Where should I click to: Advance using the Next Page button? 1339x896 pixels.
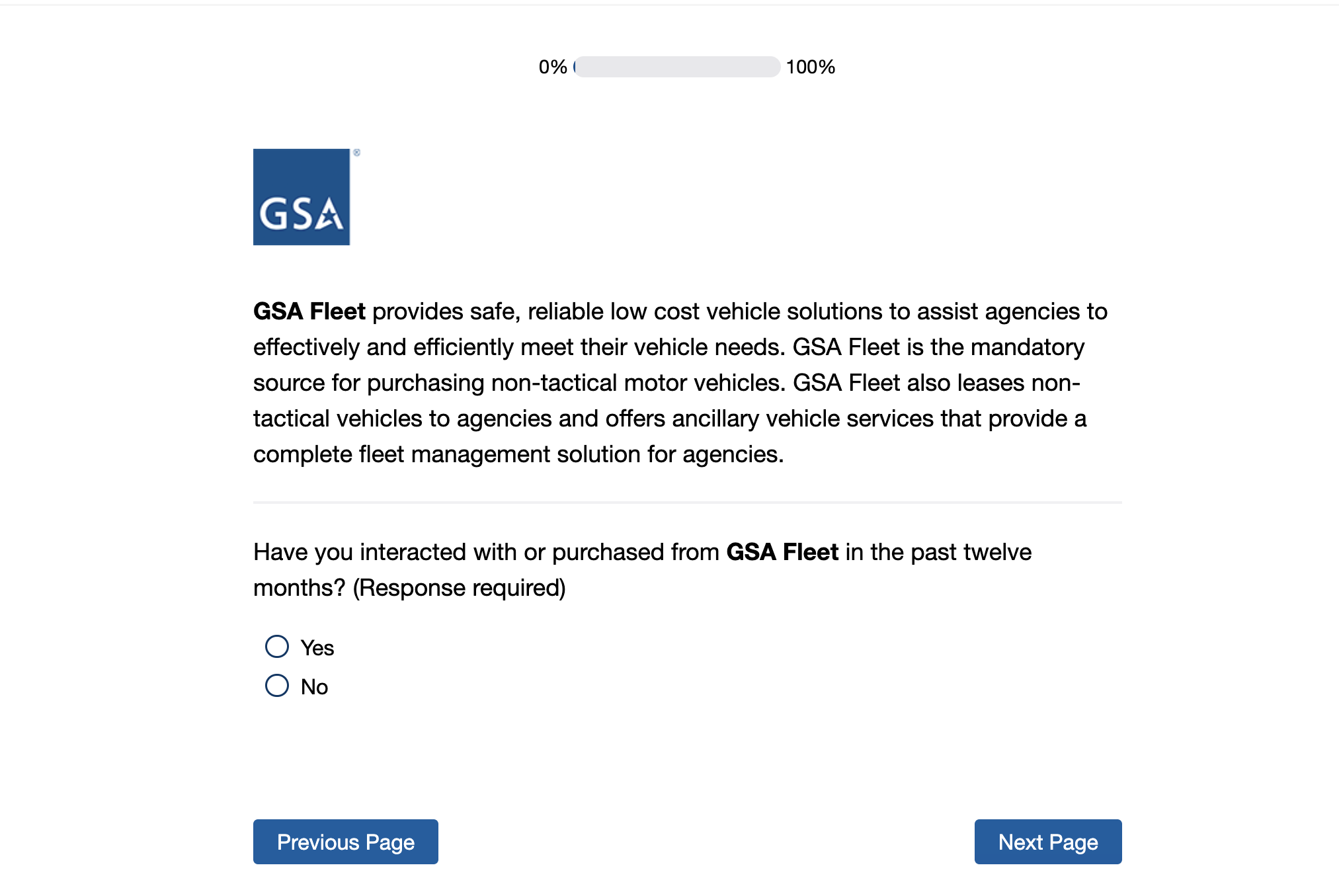pos(1047,842)
